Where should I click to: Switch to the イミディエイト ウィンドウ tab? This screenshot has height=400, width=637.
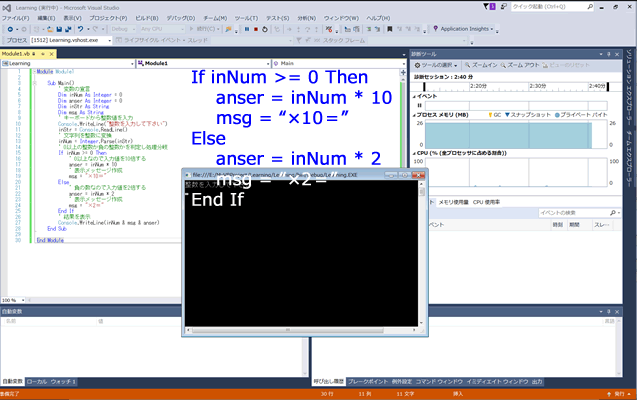(497, 382)
